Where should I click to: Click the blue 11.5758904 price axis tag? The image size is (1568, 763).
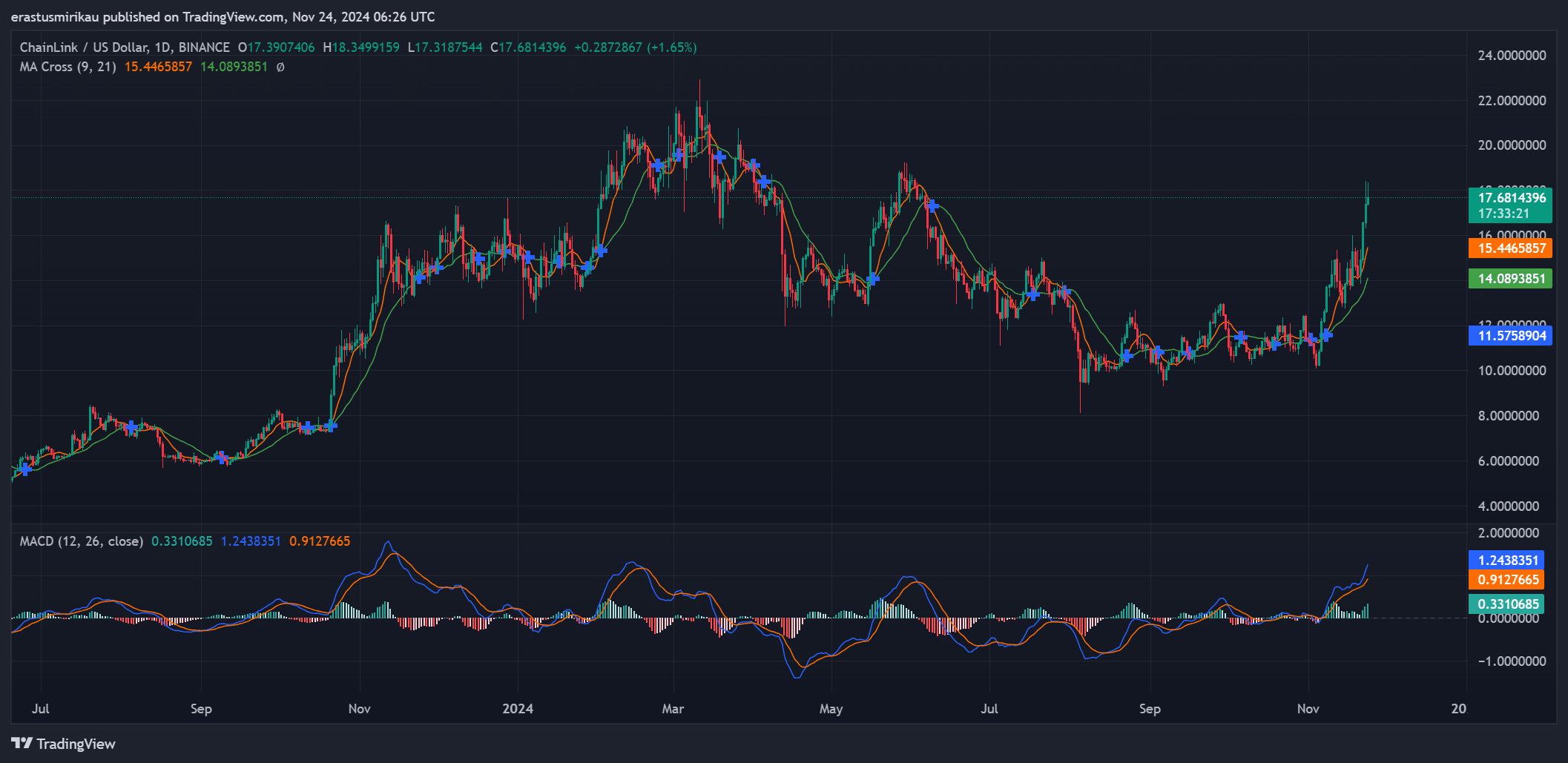point(1511,336)
